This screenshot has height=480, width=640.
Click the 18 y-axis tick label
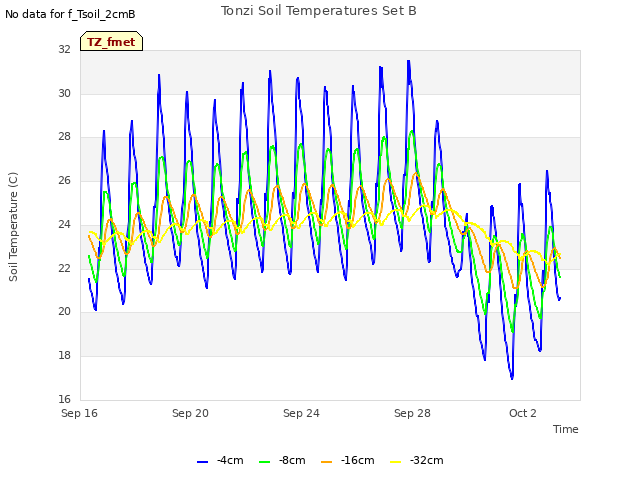[64, 356]
